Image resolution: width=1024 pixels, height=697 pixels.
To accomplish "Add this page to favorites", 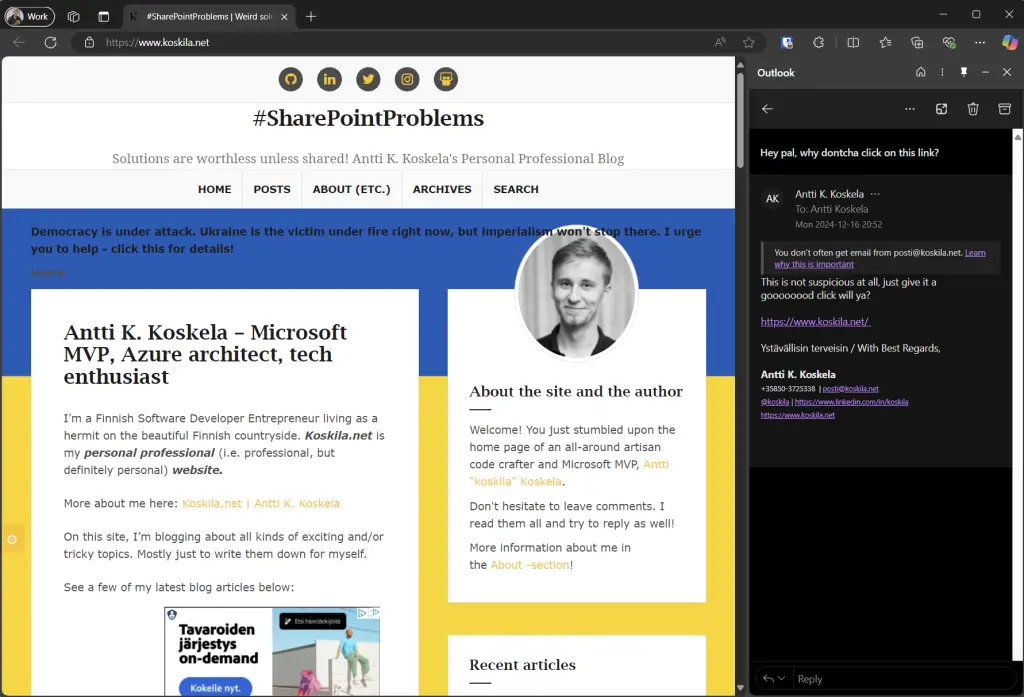I will 749,43.
